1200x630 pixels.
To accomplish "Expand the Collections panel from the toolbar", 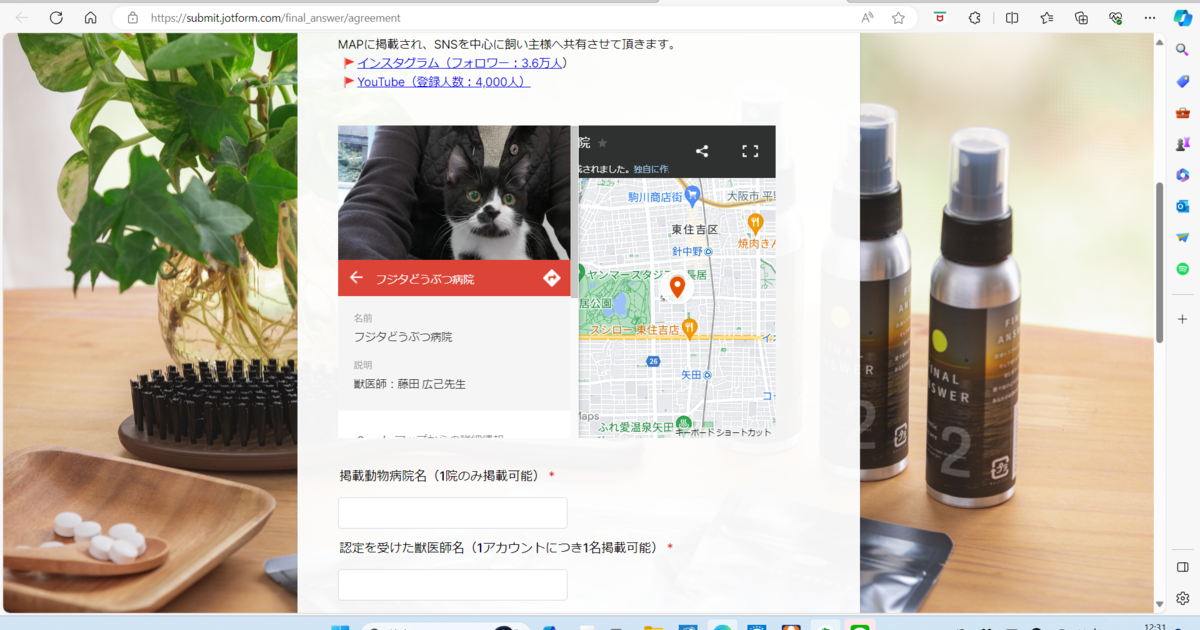I will pos(1081,18).
